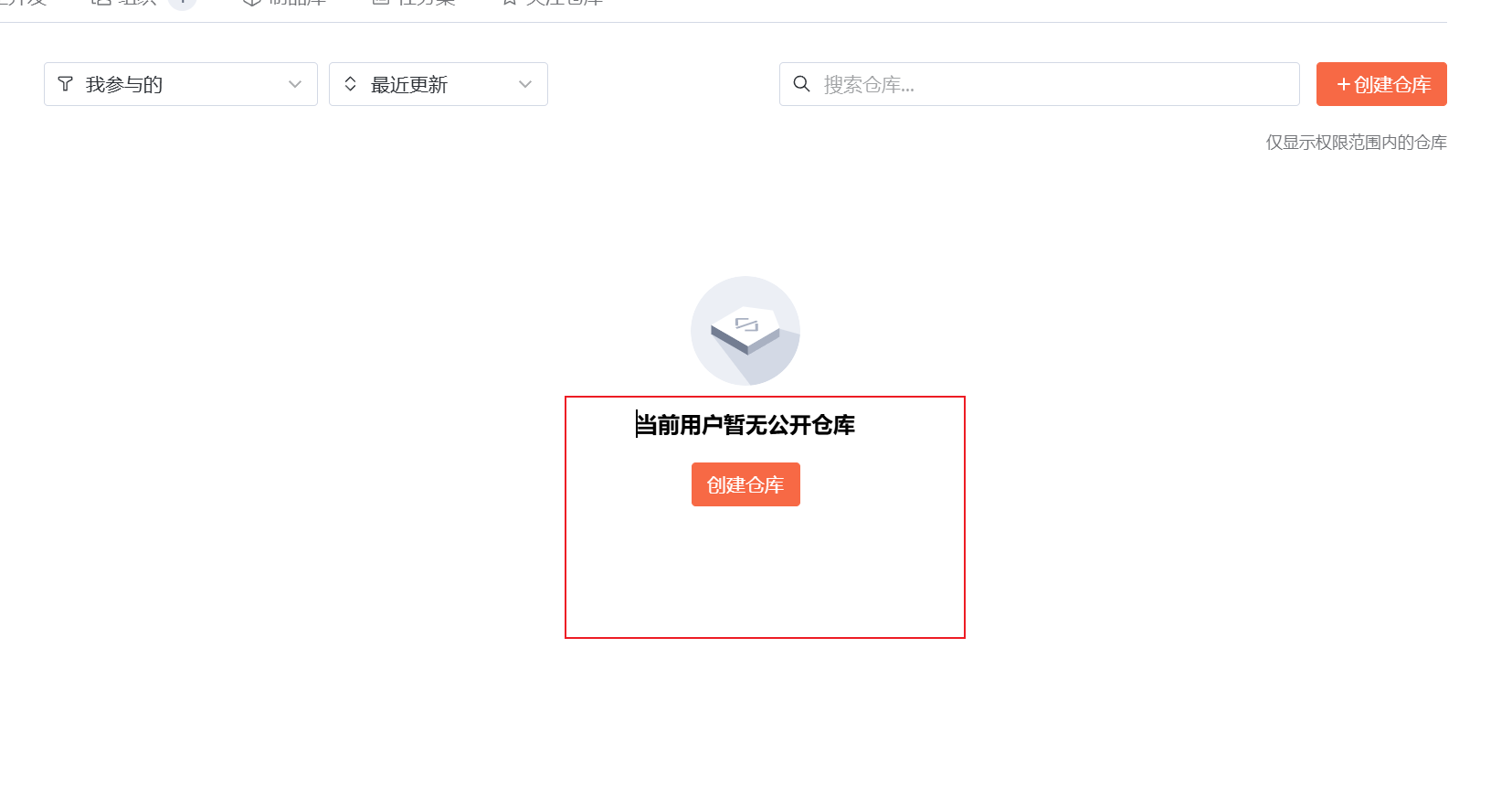Click the 当前用户暂无公开仓库 heading text
The width and height of the screenshot is (1512, 797).
tap(745, 425)
